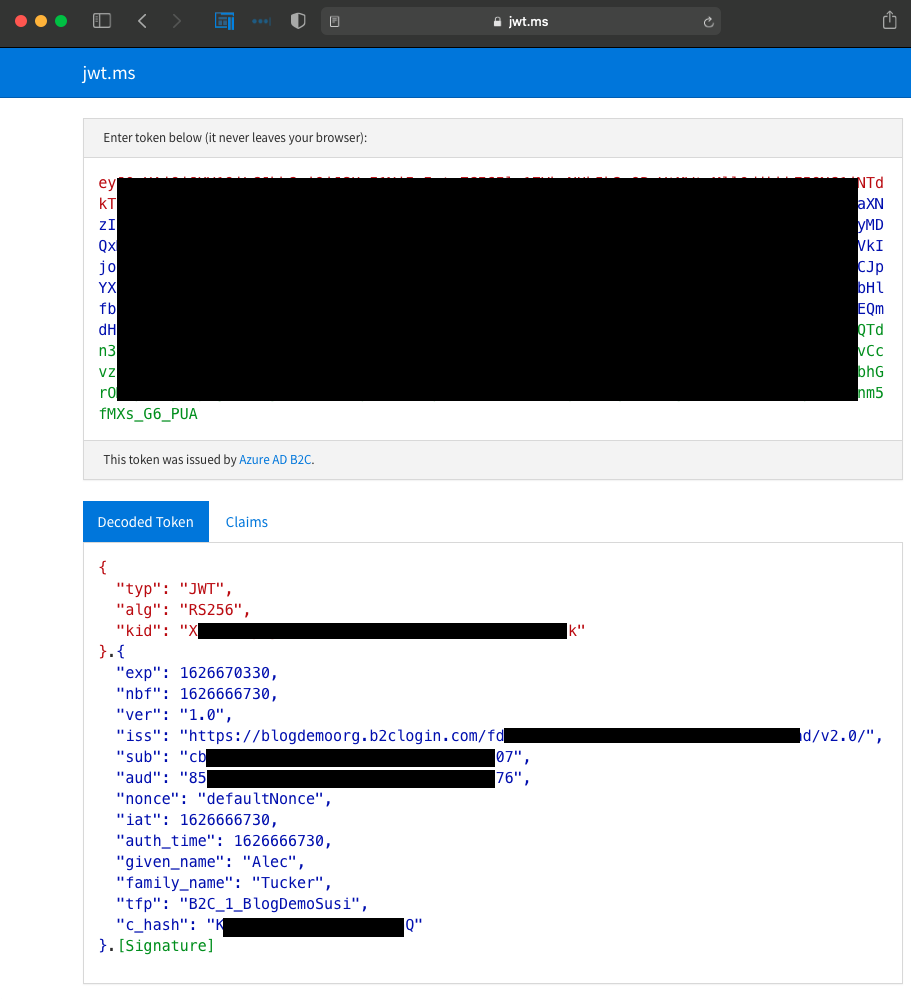The height and width of the screenshot is (999, 911).
Task: Select the "auth_time" claim line
Action: point(224,841)
